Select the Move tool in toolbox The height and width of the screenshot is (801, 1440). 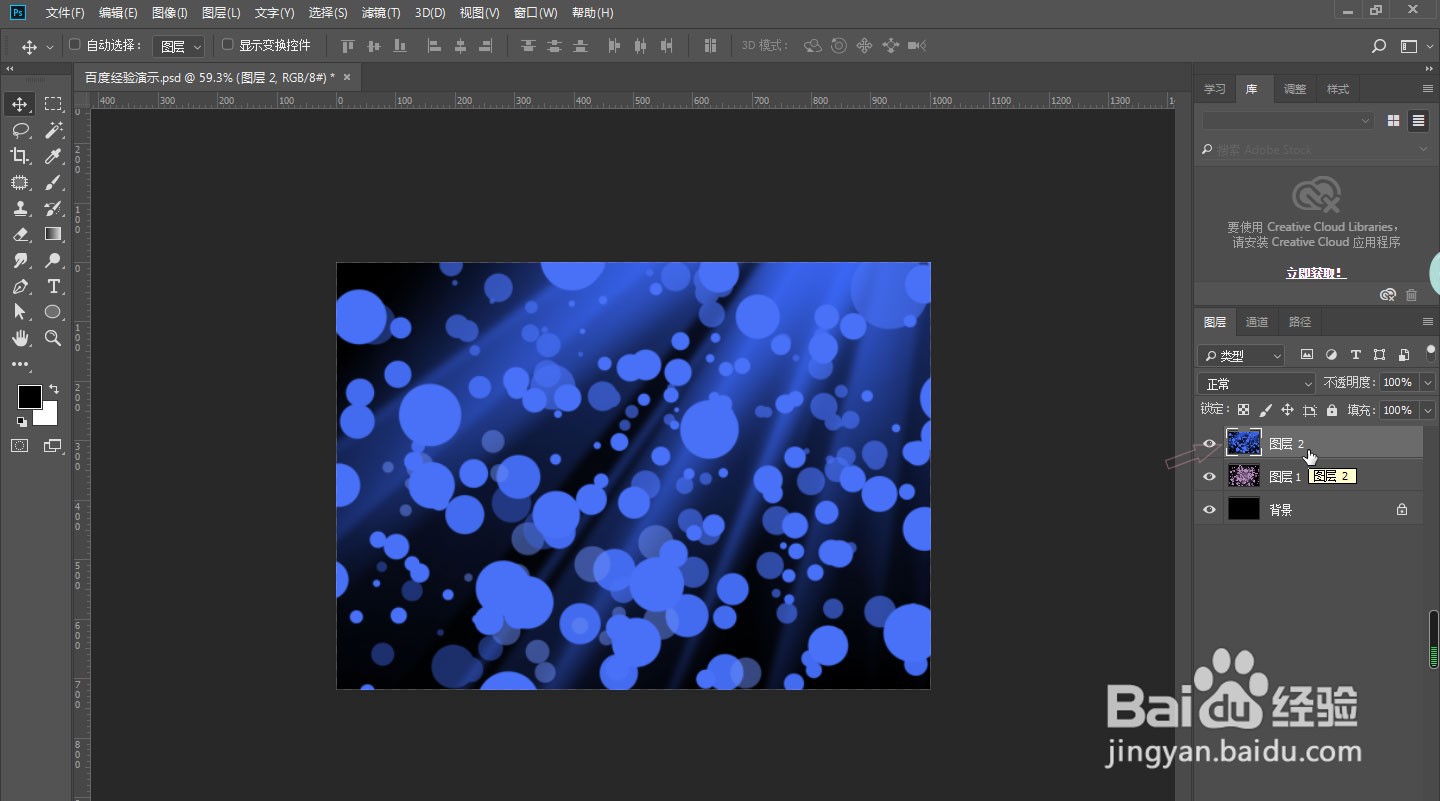tap(20, 104)
